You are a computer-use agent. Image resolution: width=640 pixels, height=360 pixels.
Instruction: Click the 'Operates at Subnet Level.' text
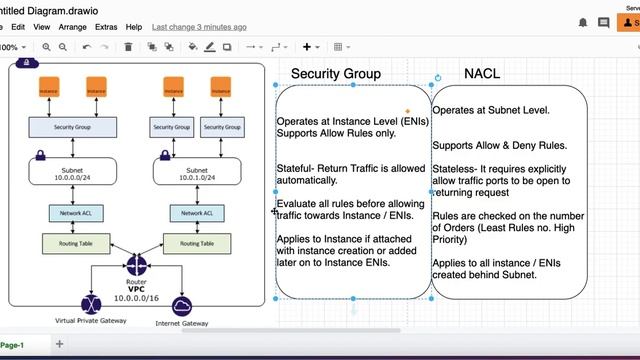pos(491,110)
